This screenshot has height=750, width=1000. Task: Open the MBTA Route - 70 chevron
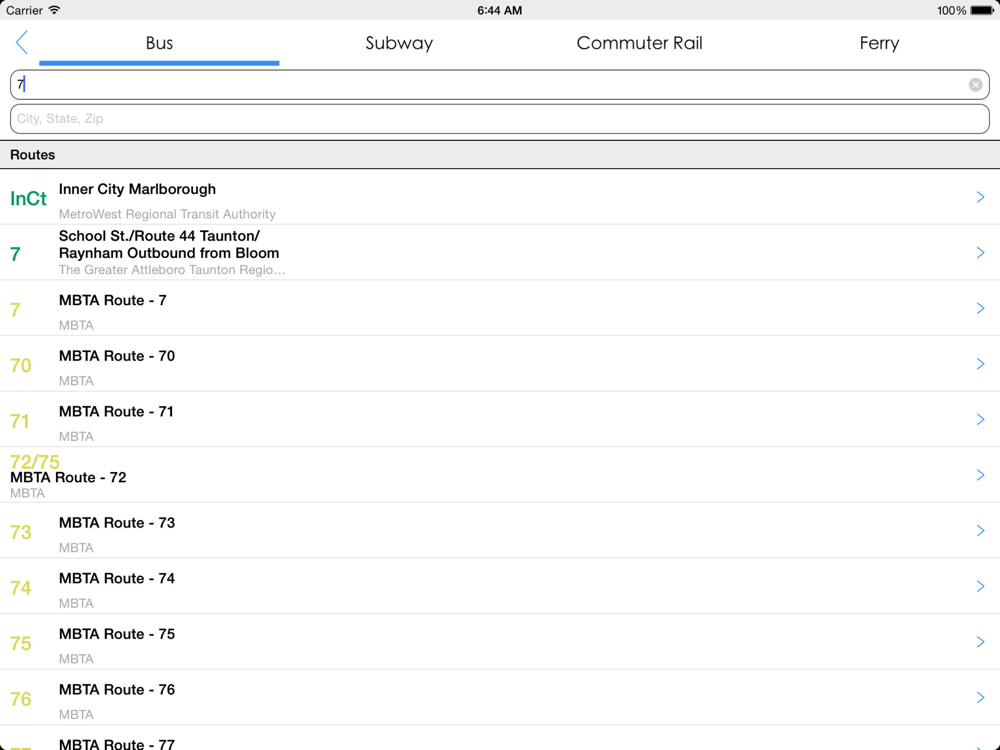[x=980, y=364]
